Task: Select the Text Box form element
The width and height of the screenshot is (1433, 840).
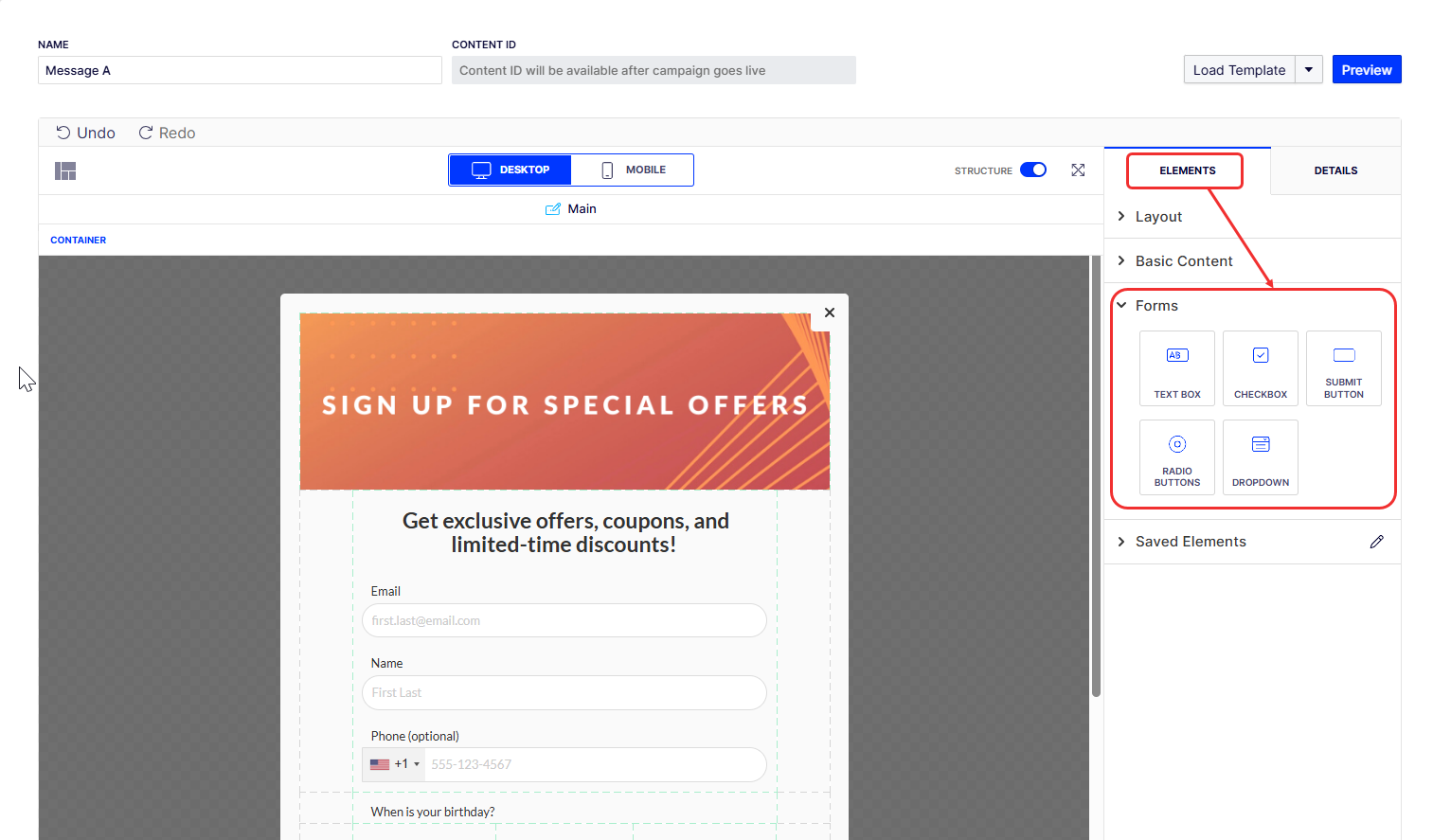Action: coord(1176,368)
